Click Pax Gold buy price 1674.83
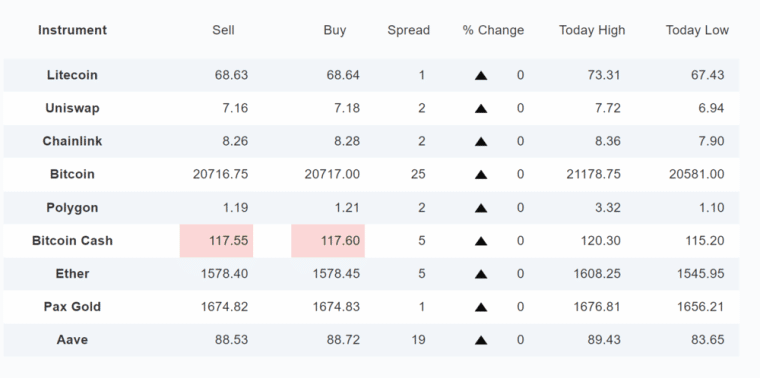Screen dimensions: 760x378 pos(336,306)
